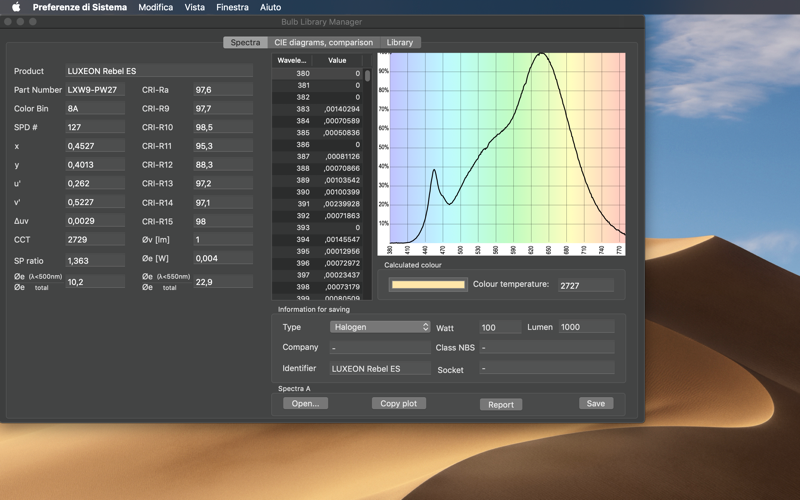The image size is (800, 500).
Task: Save the spectrum with Save button
Action: point(595,404)
